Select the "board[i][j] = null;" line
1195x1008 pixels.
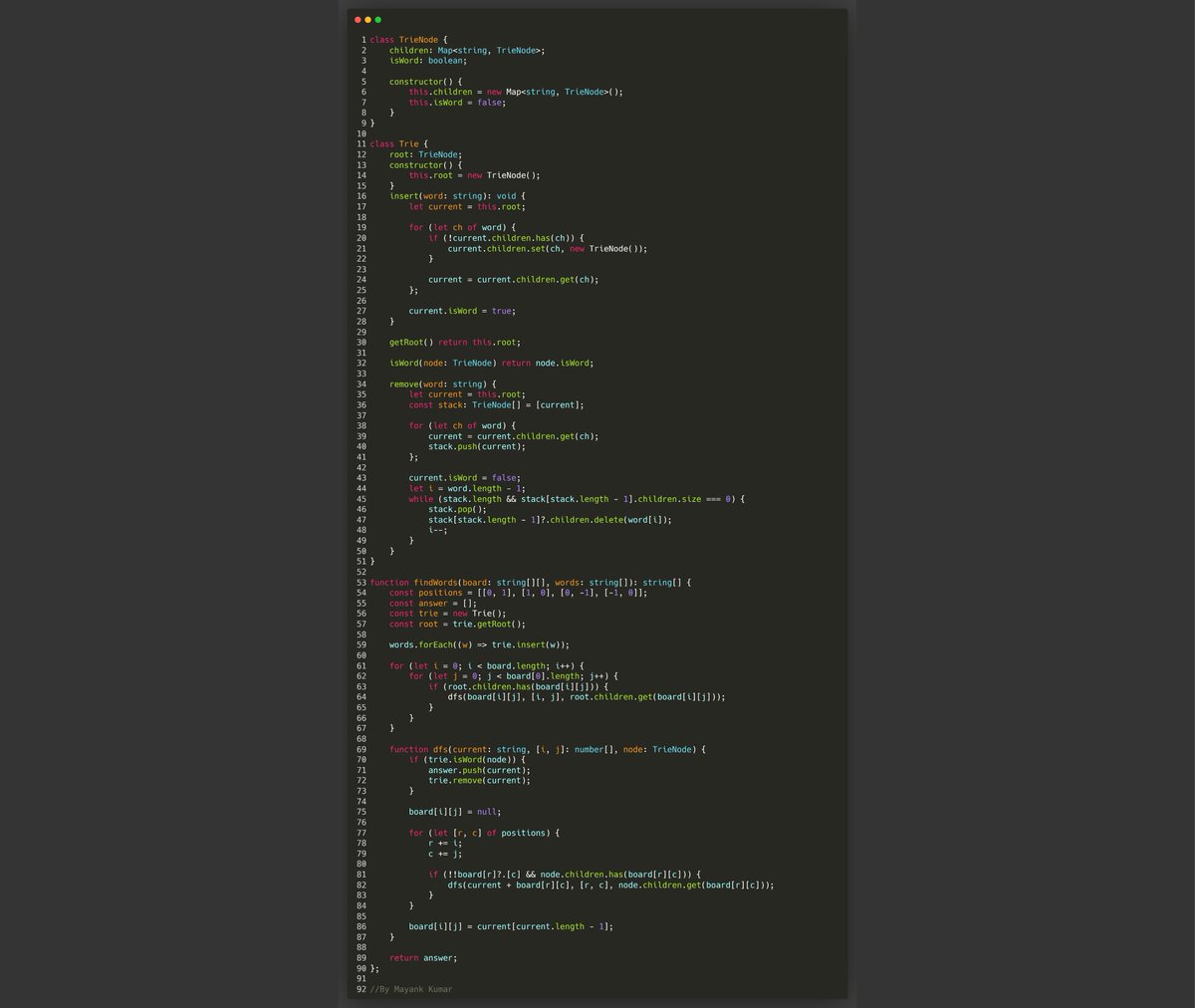click(455, 812)
